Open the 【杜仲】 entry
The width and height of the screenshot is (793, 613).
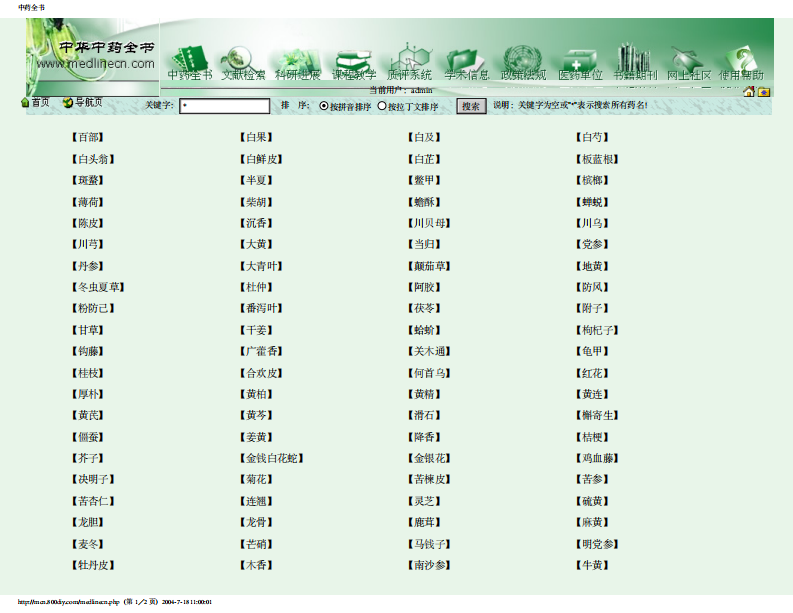coord(256,287)
